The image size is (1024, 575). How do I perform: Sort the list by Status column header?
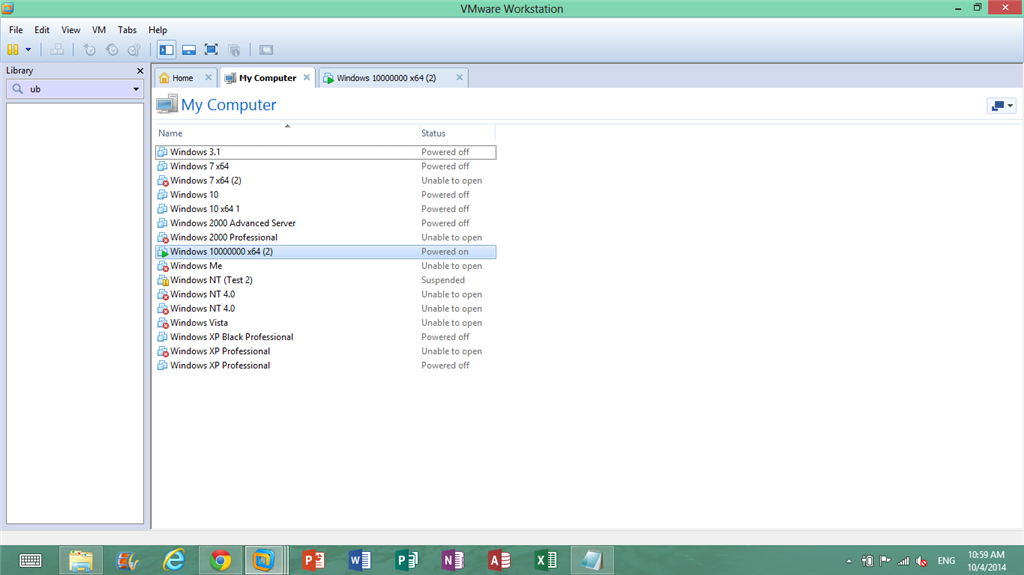tap(457, 133)
